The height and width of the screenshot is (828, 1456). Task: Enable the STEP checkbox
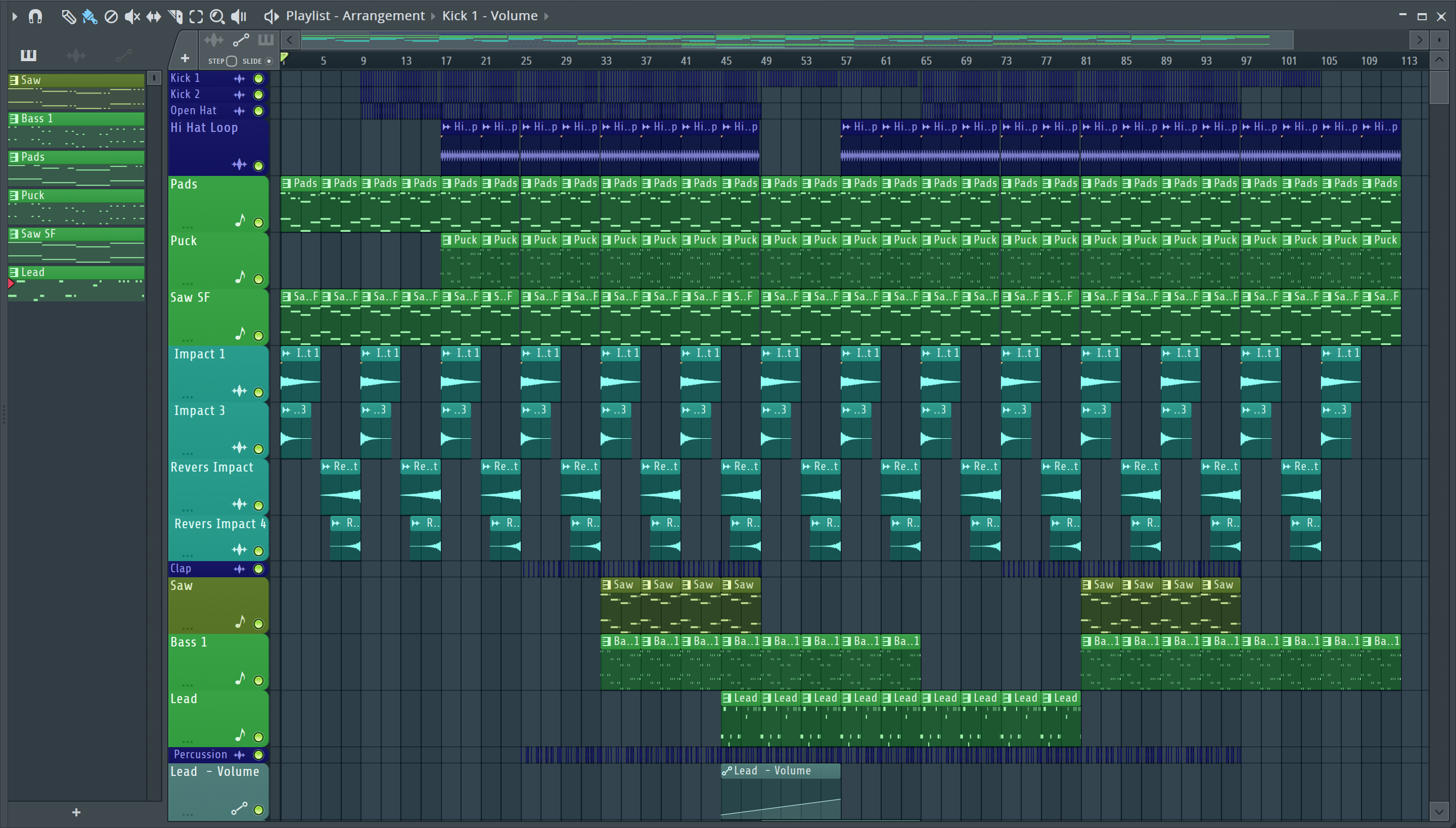(232, 61)
